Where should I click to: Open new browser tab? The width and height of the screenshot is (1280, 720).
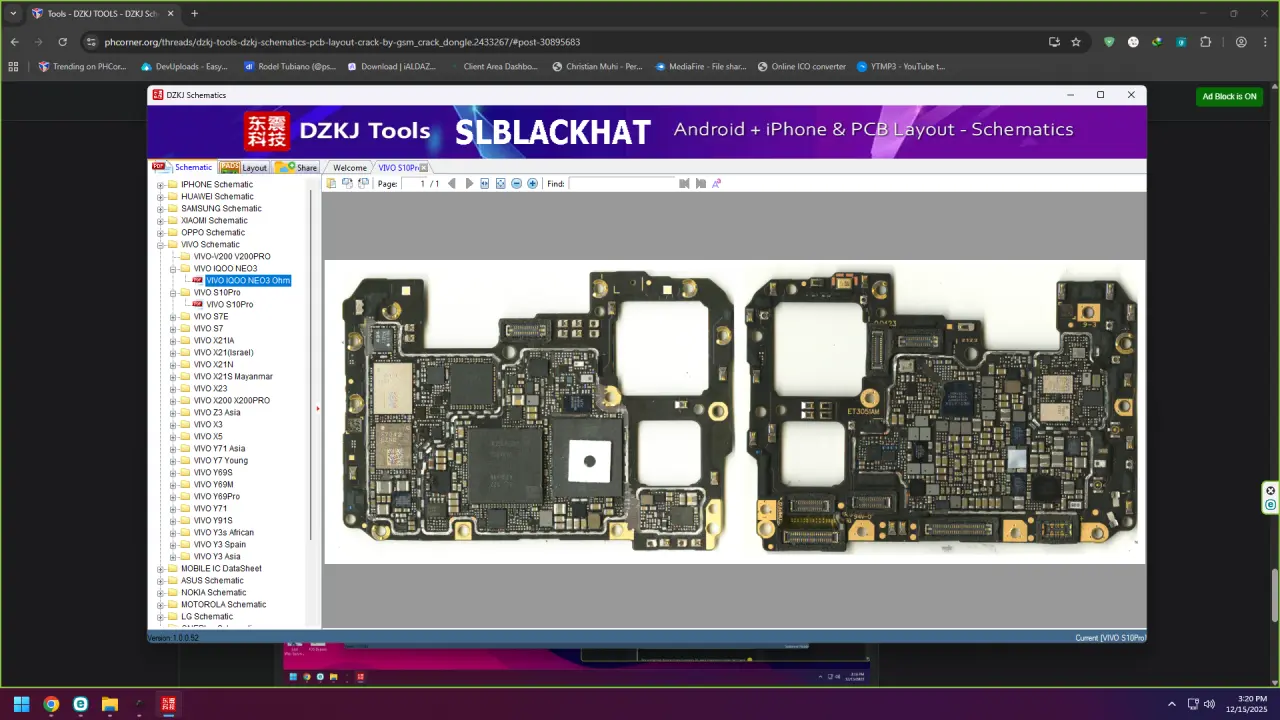tap(194, 14)
